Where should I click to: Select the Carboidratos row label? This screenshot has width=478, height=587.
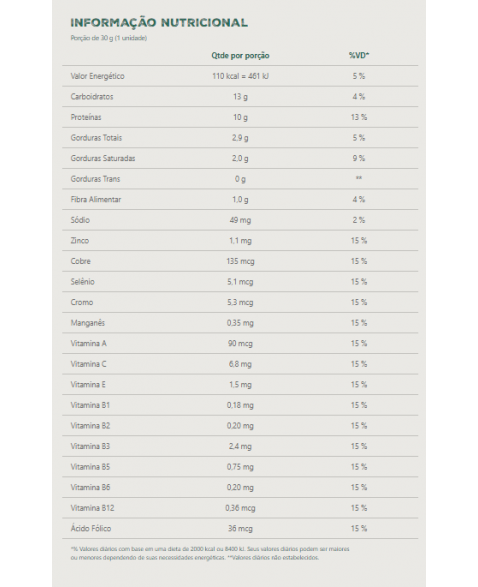[92, 97]
